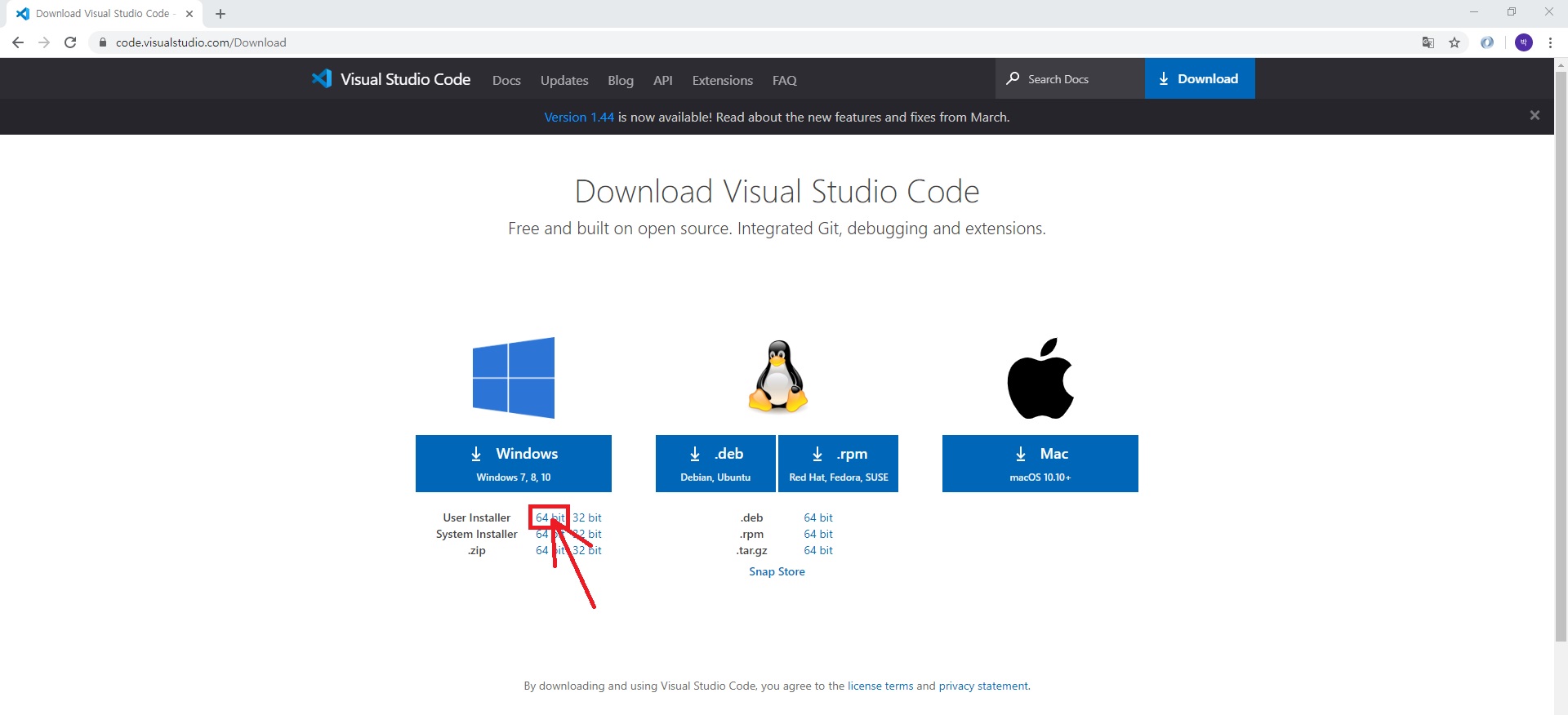
Task: Click the Windows .zip label
Action: tap(477, 550)
